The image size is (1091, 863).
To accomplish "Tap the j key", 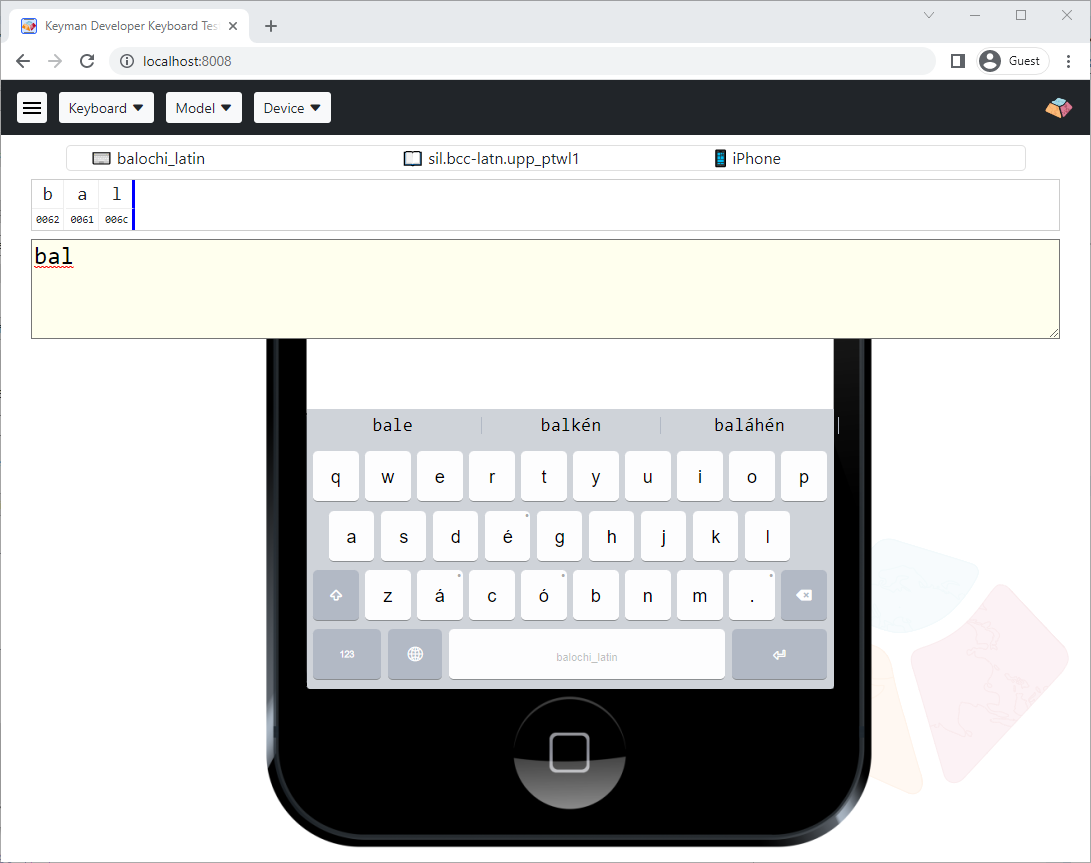I will coord(664,537).
